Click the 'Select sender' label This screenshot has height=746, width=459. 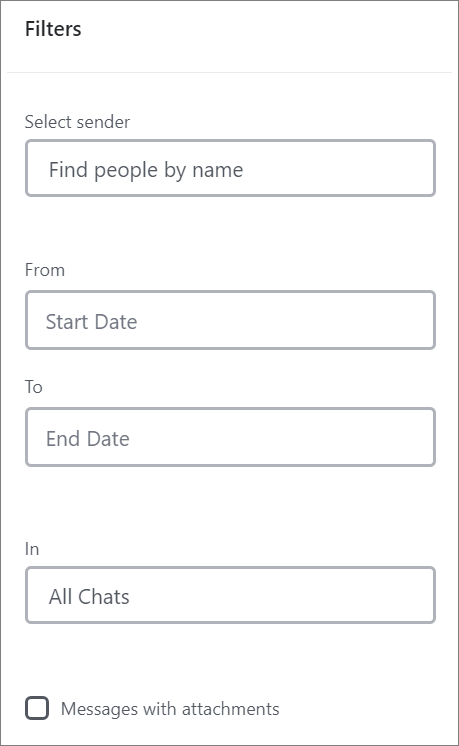click(x=77, y=122)
